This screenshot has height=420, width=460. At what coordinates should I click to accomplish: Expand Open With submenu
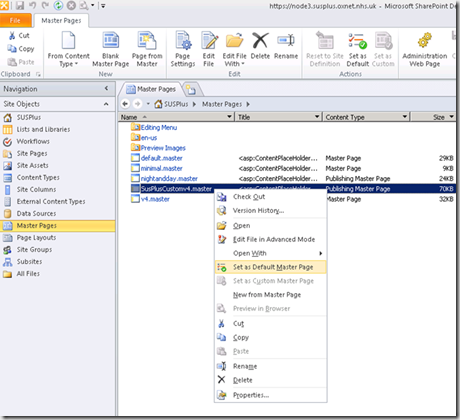pos(270,253)
